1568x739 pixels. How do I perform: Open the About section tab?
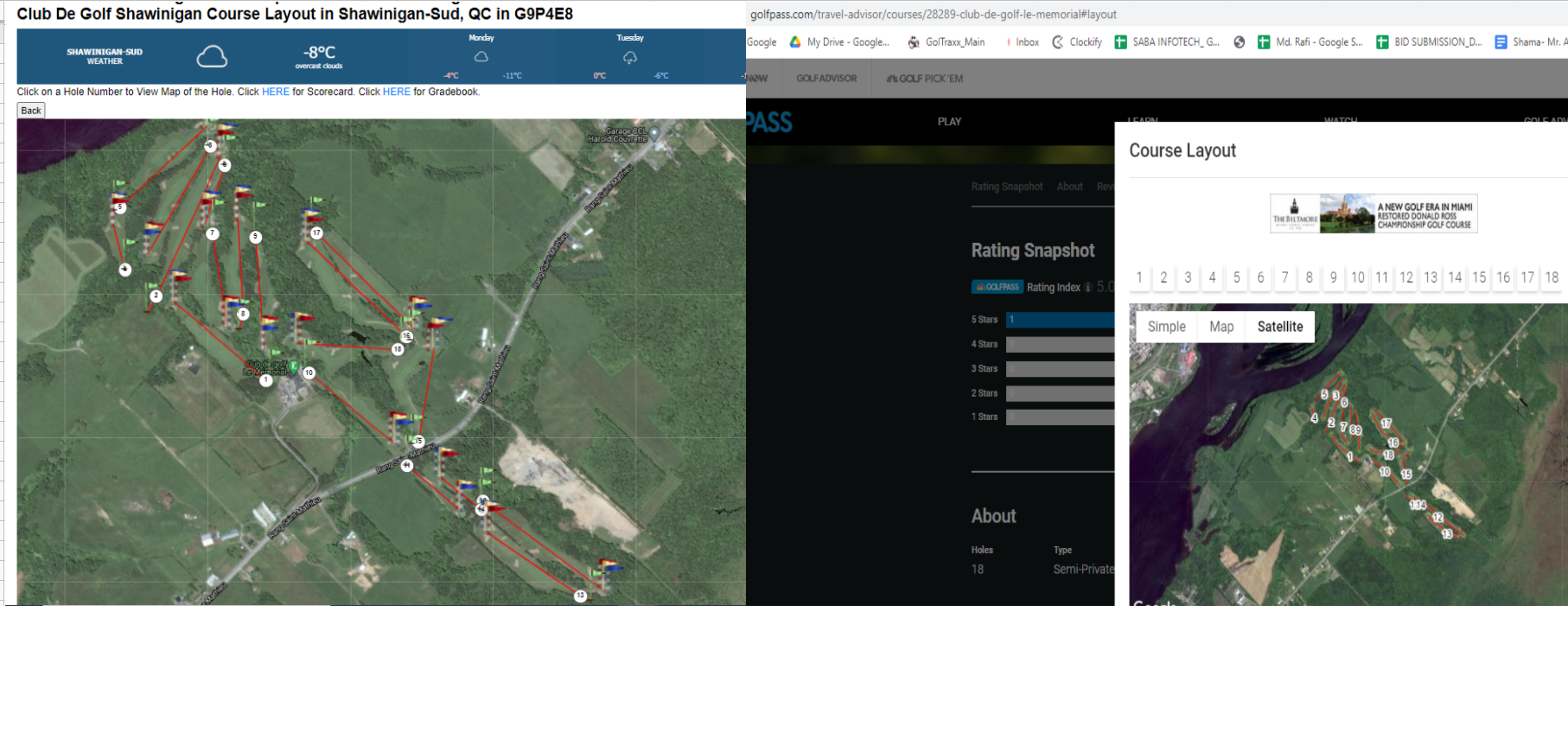(x=1069, y=187)
